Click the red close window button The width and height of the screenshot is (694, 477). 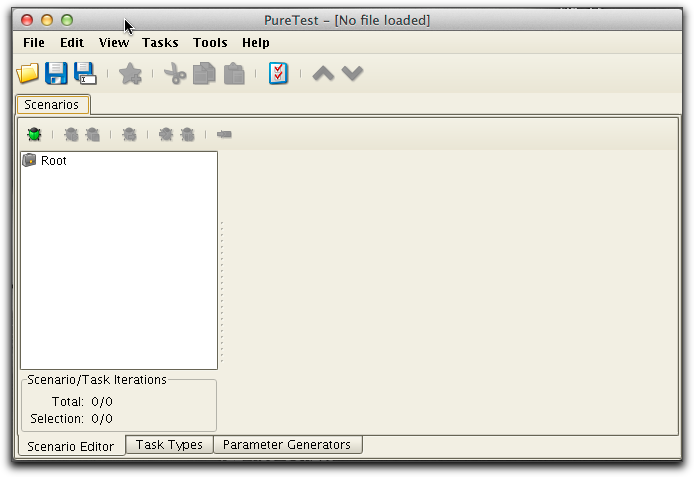coord(27,20)
